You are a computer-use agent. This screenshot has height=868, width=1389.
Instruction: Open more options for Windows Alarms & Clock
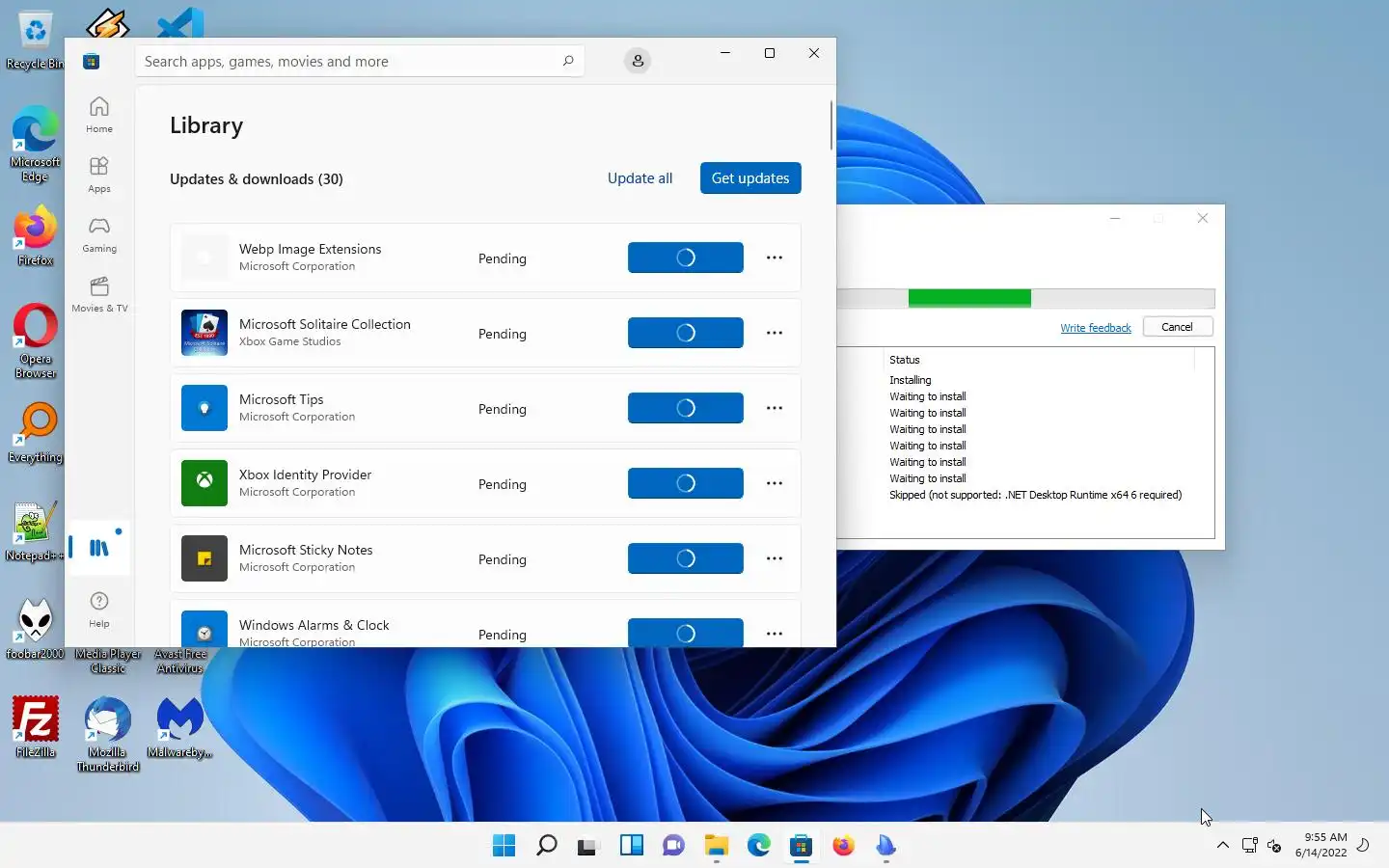[x=775, y=634]
